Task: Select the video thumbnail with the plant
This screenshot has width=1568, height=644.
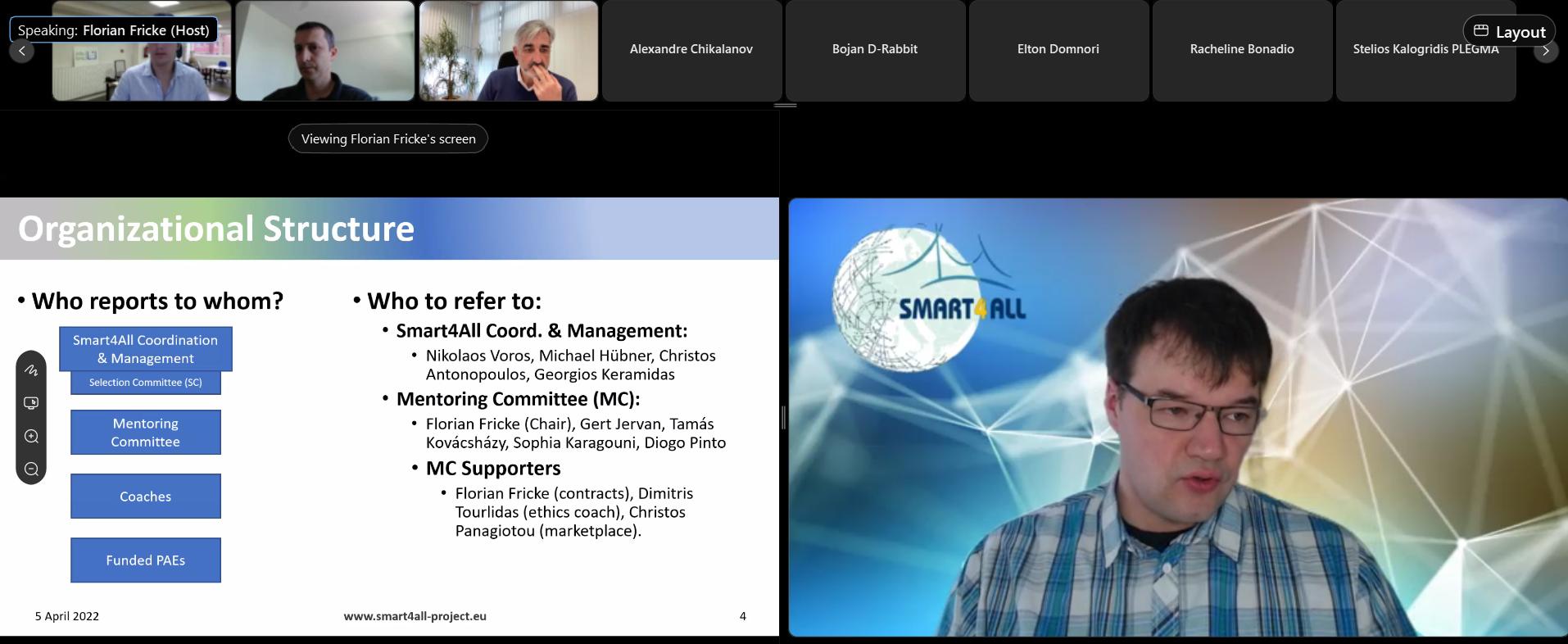Action: pos(509,51)
